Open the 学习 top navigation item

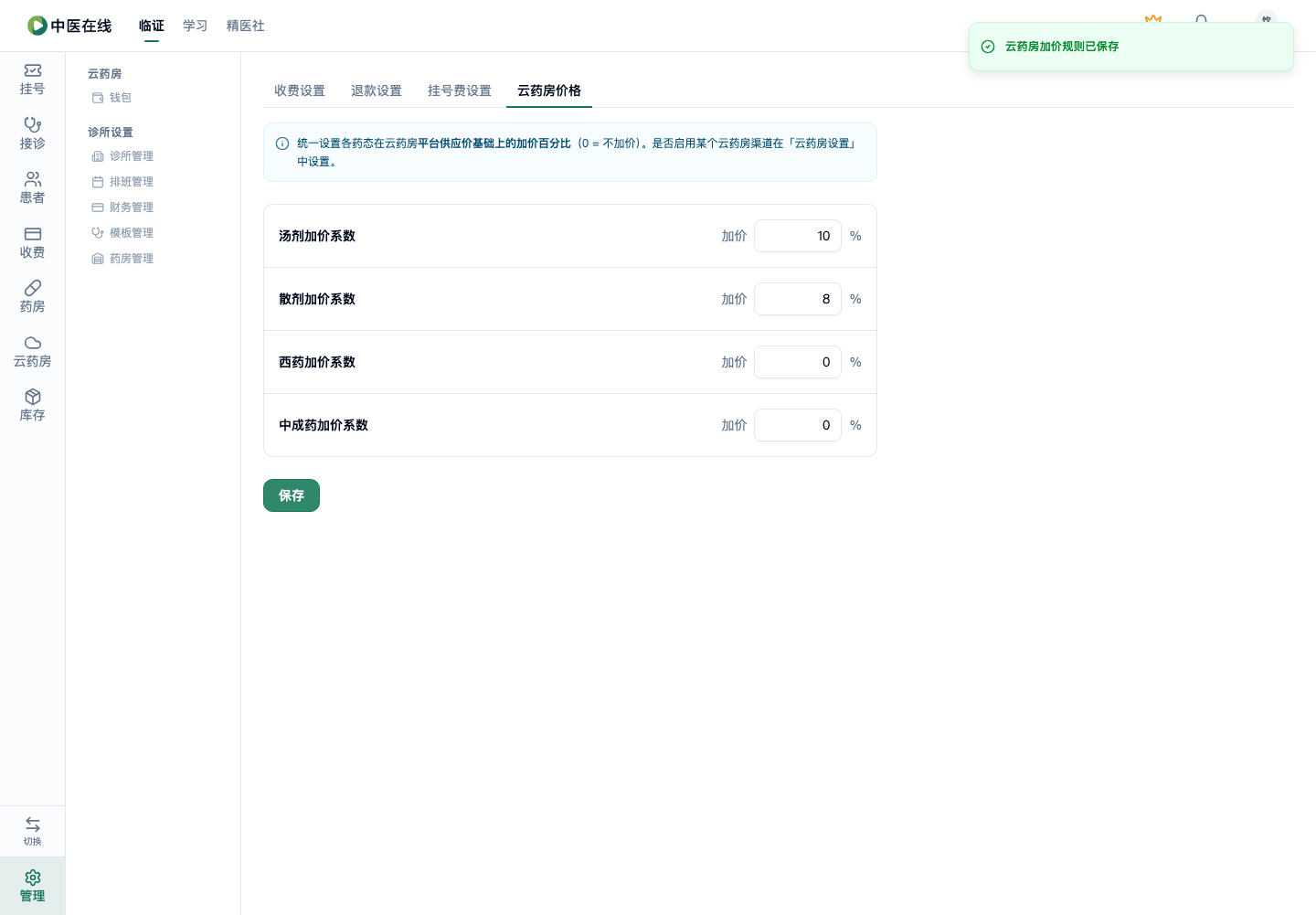tap(196, 26)
